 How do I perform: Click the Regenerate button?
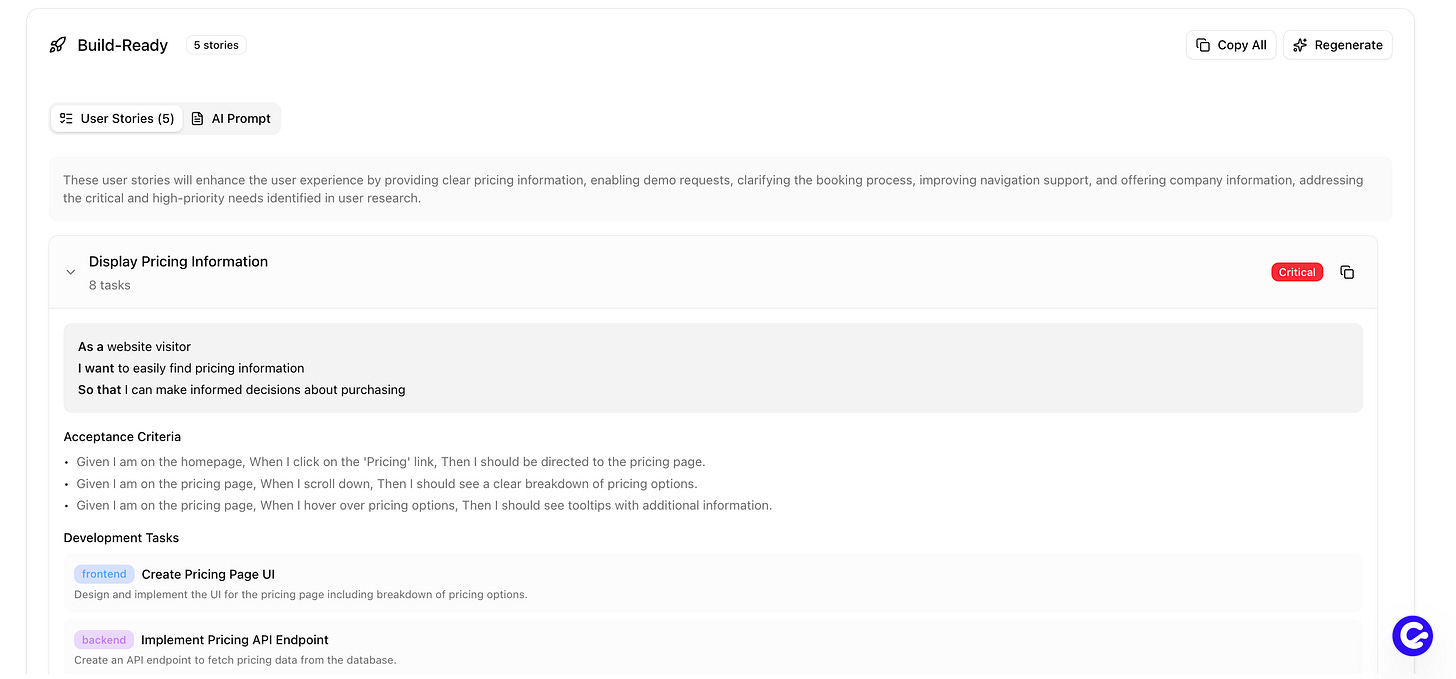[x=1338, y=45]
